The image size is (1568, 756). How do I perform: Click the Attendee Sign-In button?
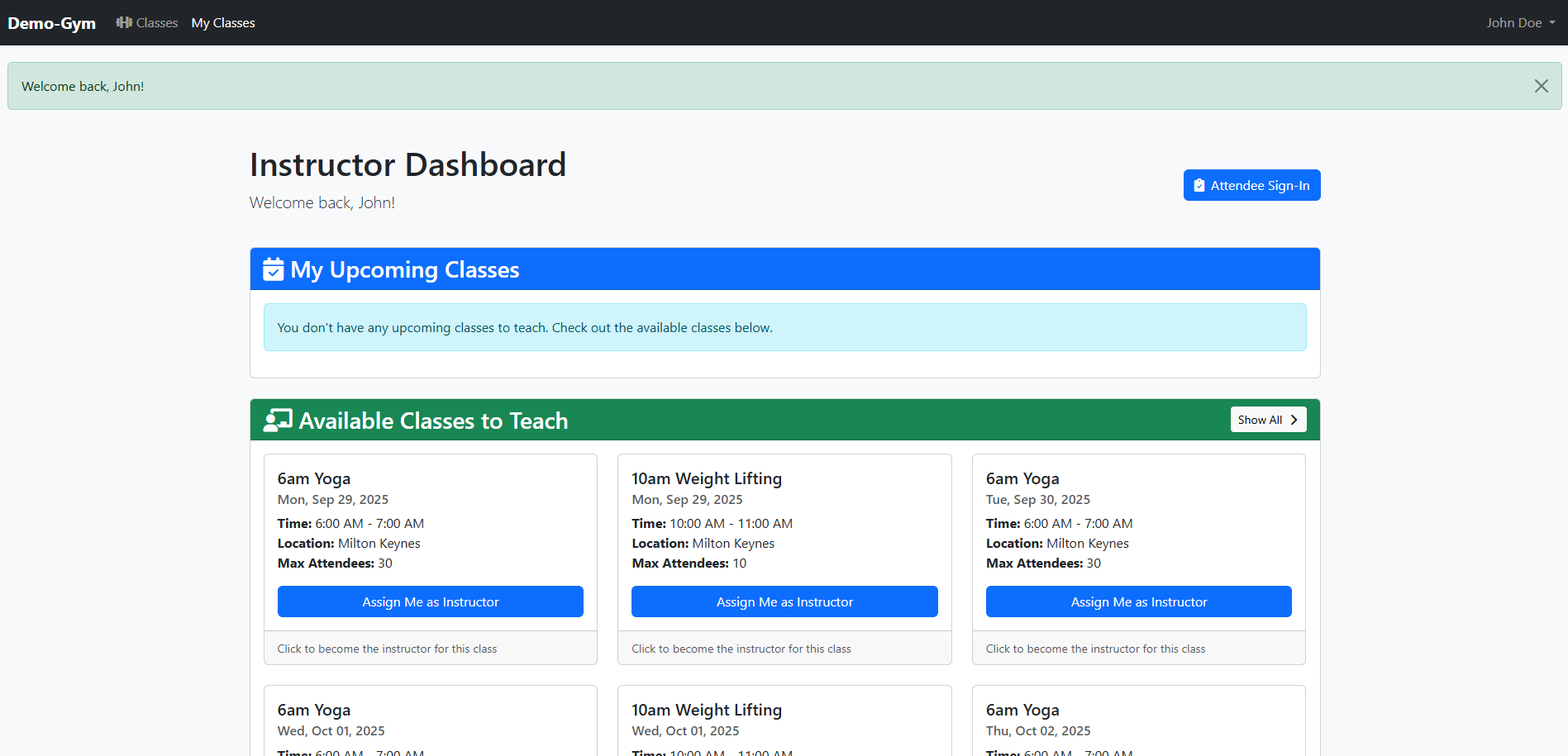[1251, 184]
